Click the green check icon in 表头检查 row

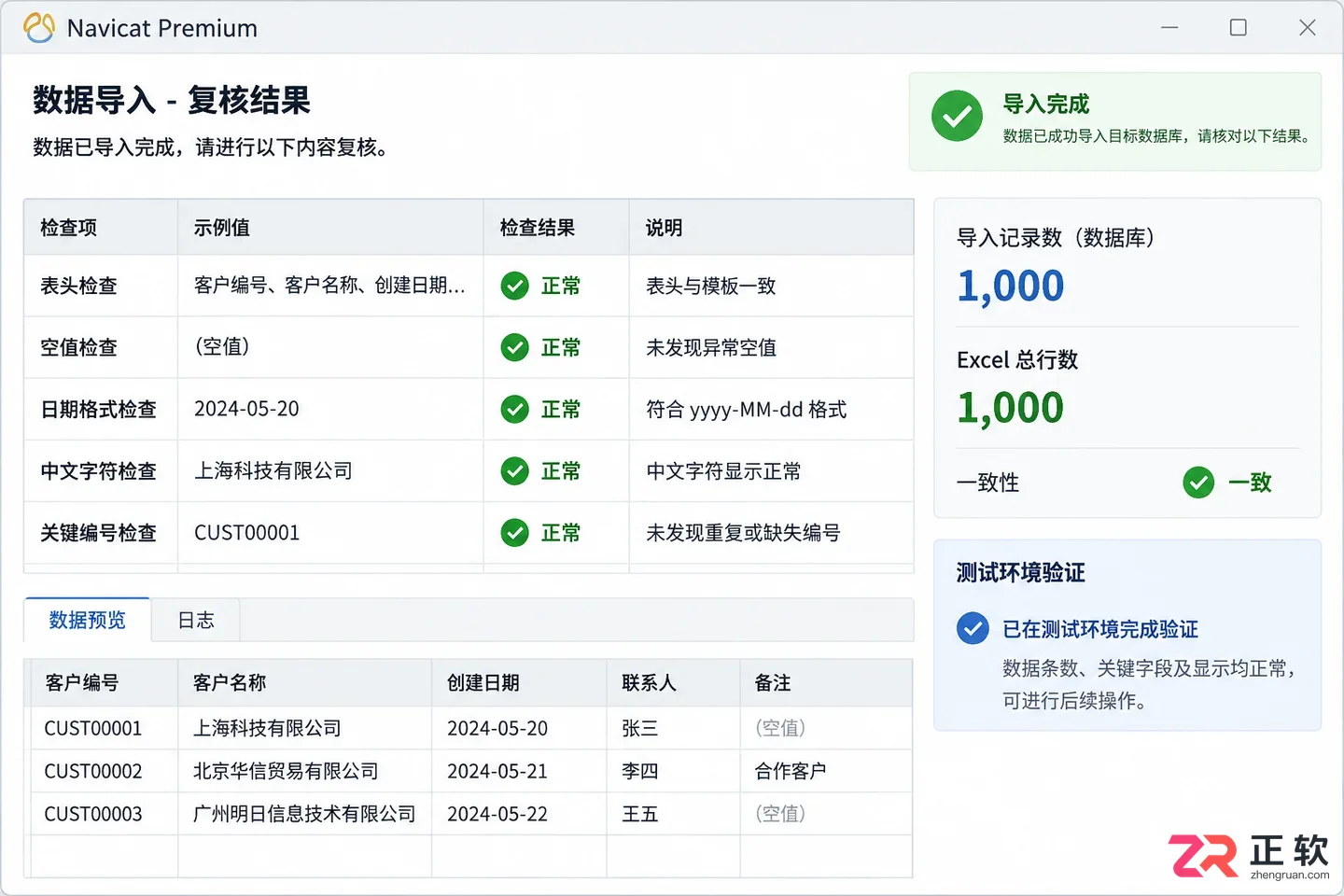click(514, 286)
